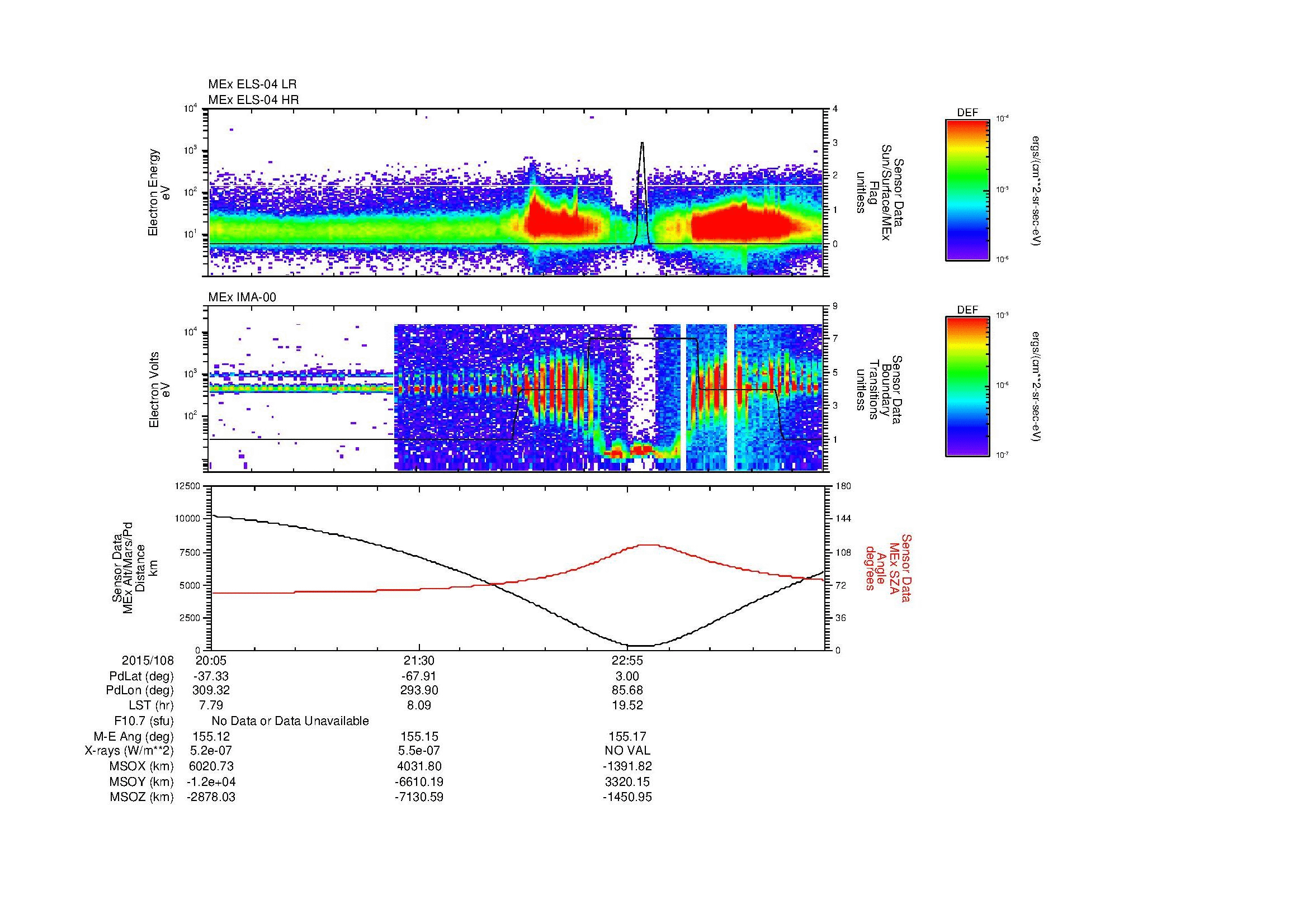This screenshot has height=924, width=1308.
Task: Click the MSOY (km) row label
Action: click(x=141, y=781)
